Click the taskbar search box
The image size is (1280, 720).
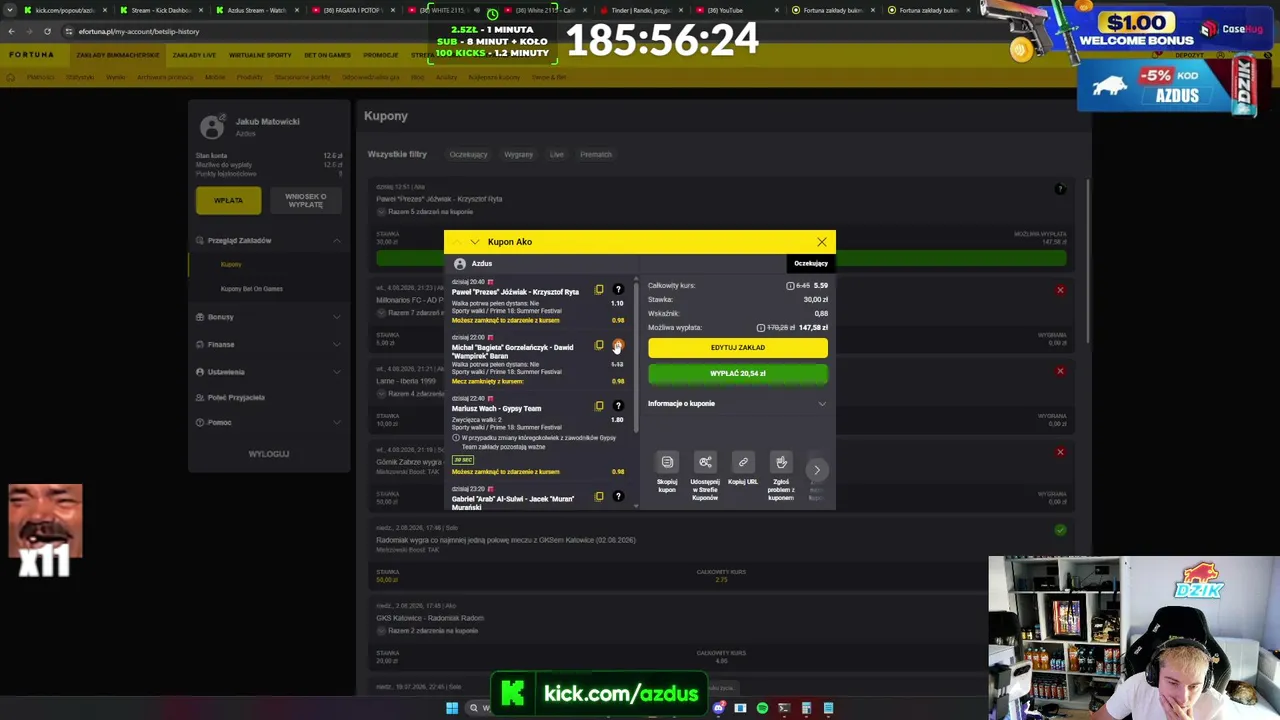480,708
